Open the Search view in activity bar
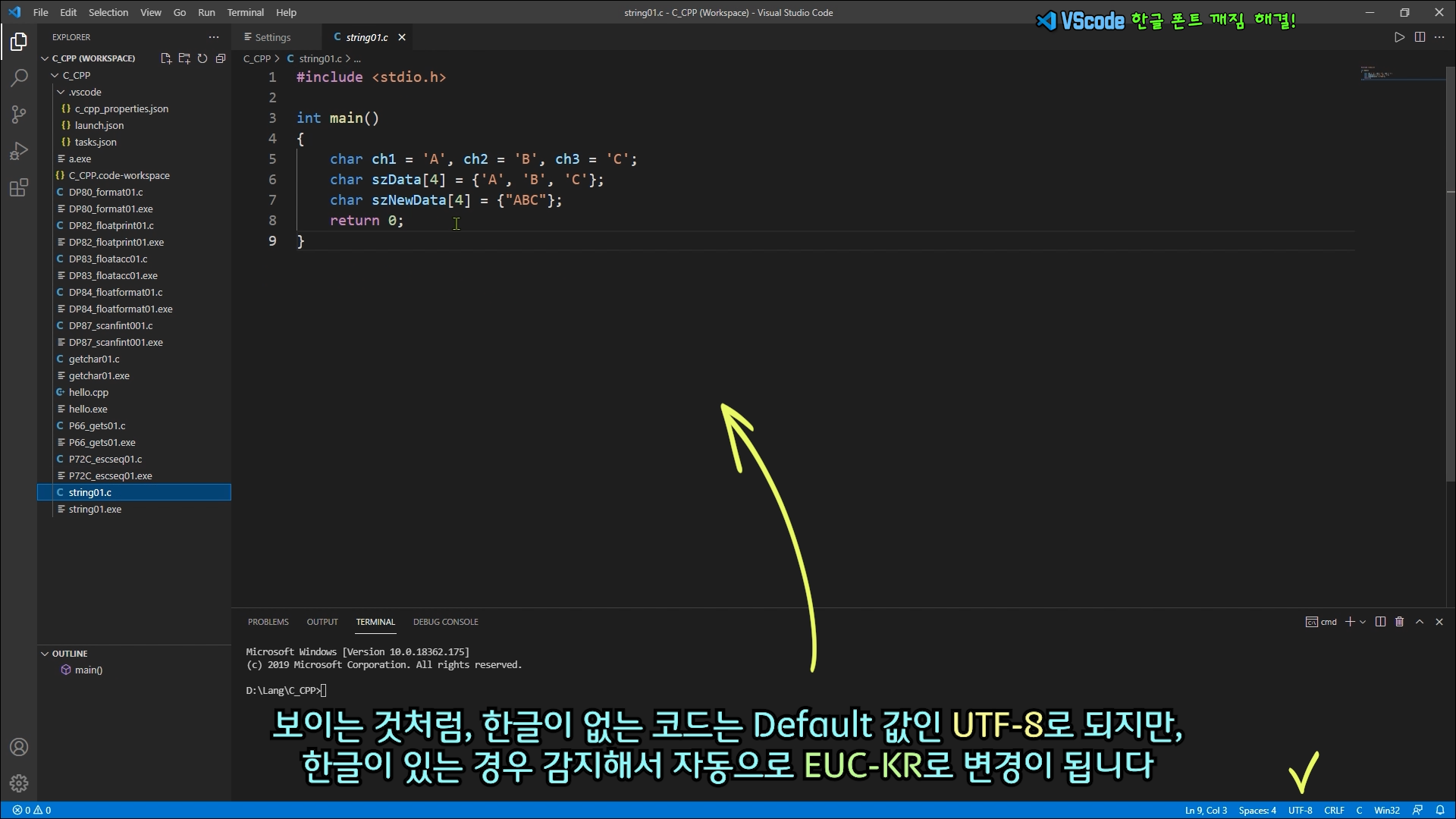Viewport: 1456px width, 819px height. click(19, 77)
